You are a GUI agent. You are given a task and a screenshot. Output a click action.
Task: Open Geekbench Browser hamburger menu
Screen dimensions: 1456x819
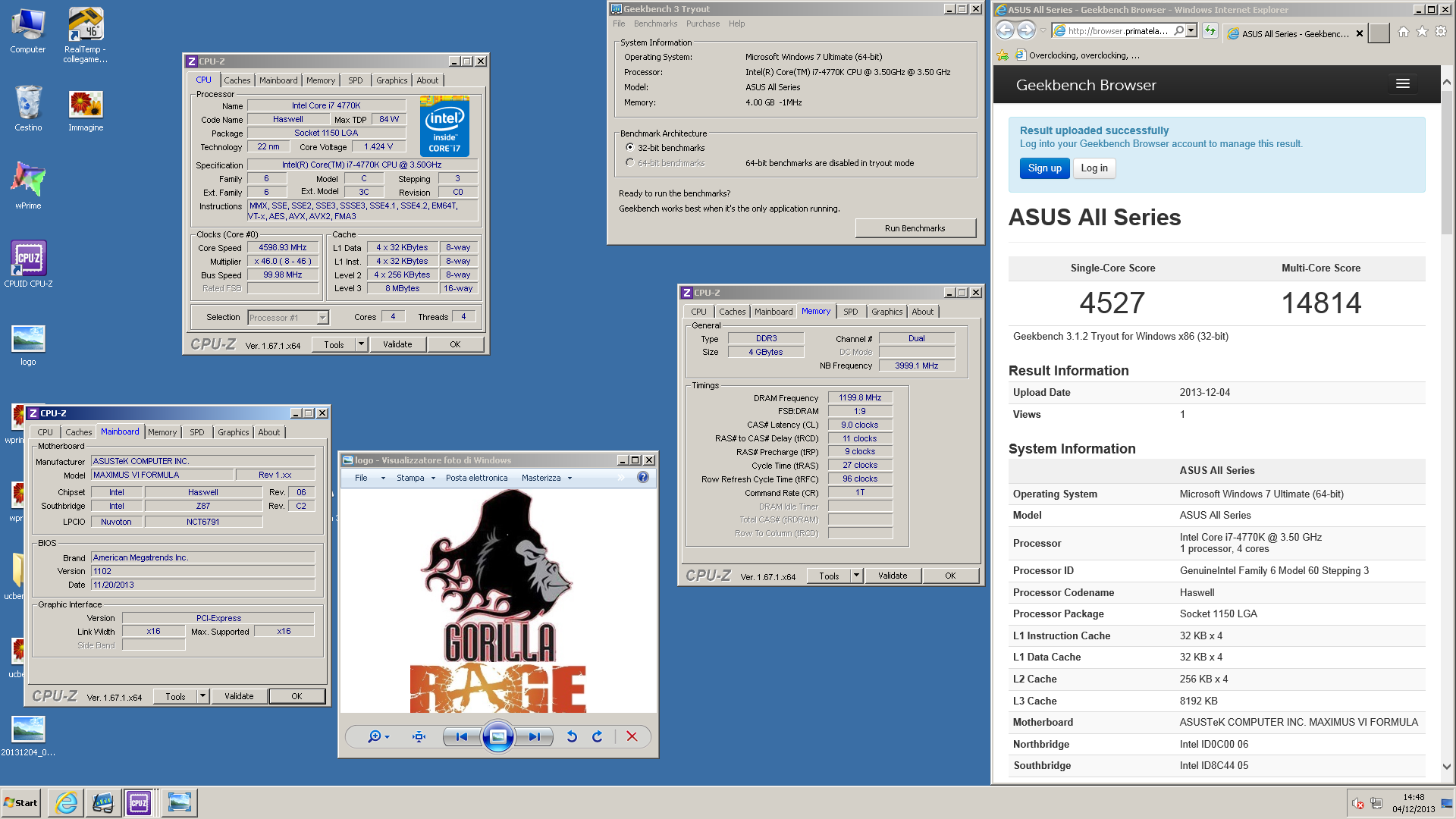(x=1403, y=83)
